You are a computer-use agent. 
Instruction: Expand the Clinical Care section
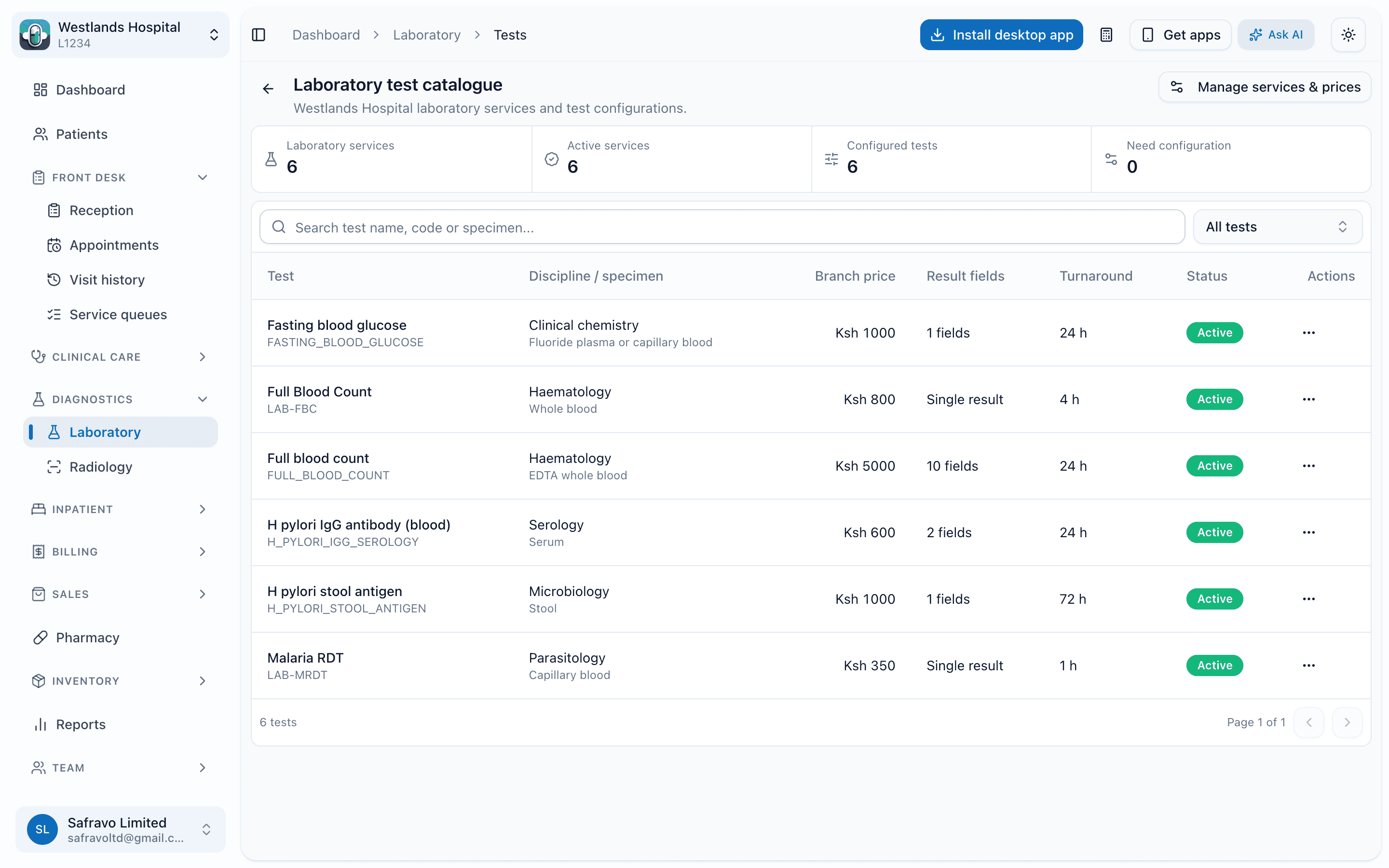(121, 357)
